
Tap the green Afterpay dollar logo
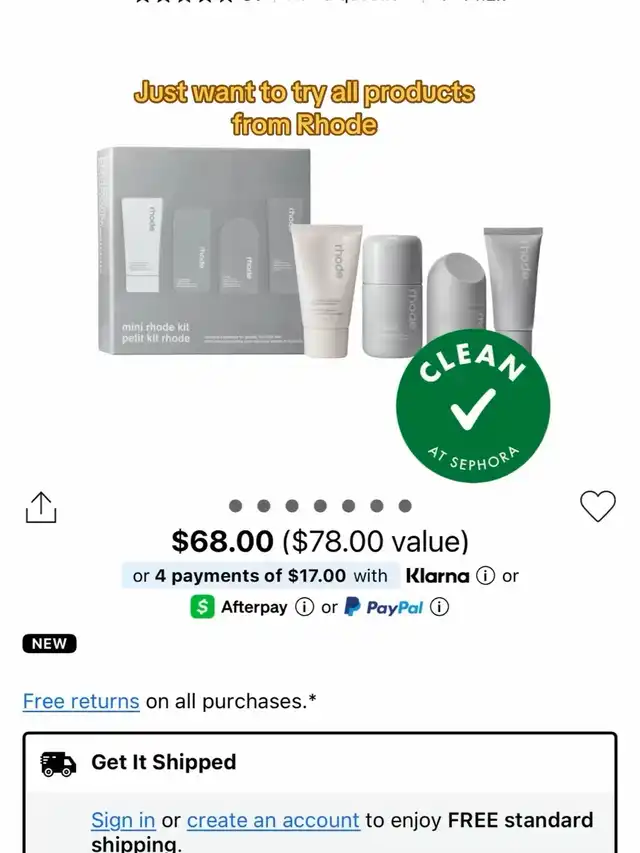coord(202,607)
